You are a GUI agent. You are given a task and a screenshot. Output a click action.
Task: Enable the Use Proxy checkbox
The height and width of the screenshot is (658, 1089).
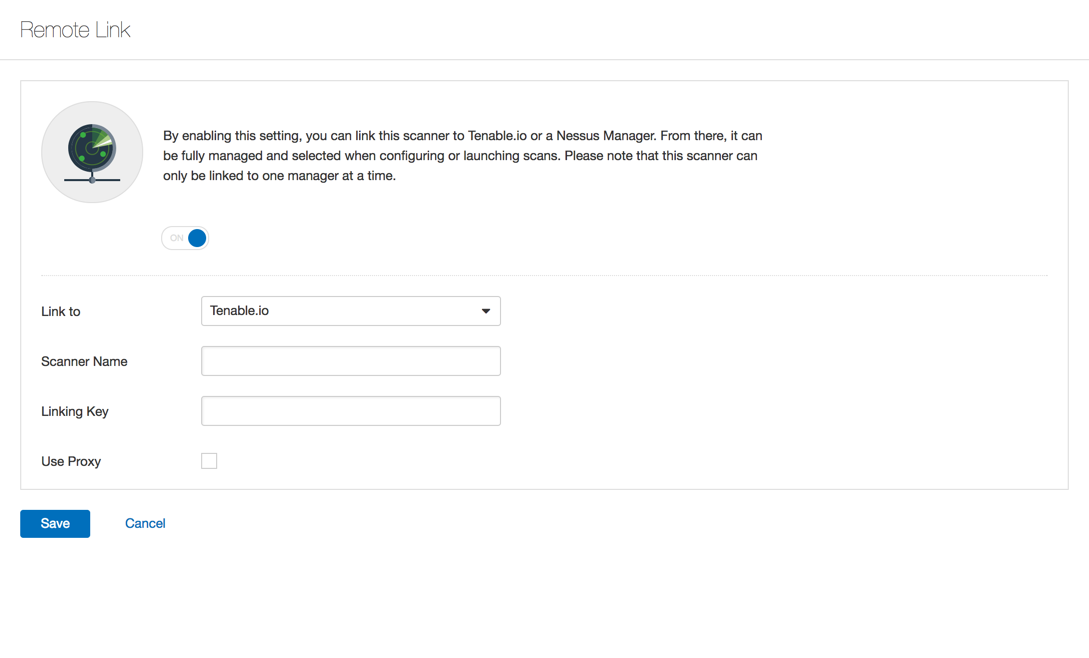tap(209, 461)
